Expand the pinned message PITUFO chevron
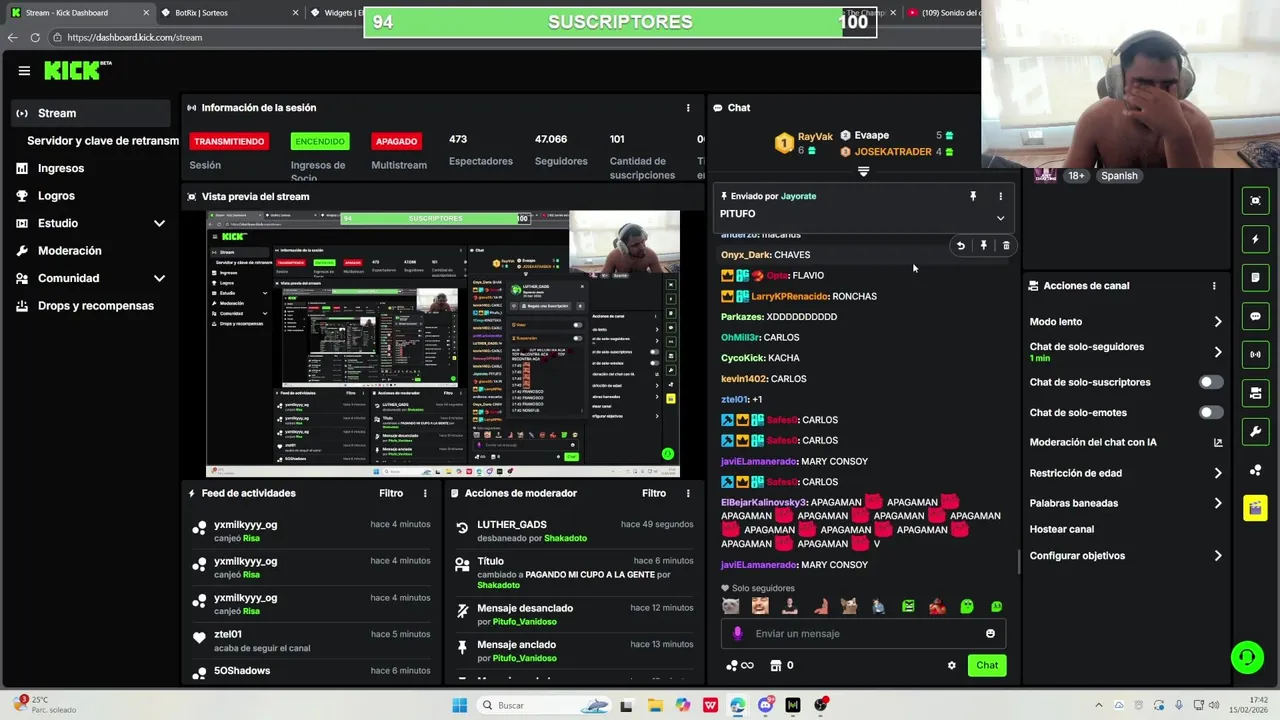The image size is (1280, 720). [x=1000, y=218]
